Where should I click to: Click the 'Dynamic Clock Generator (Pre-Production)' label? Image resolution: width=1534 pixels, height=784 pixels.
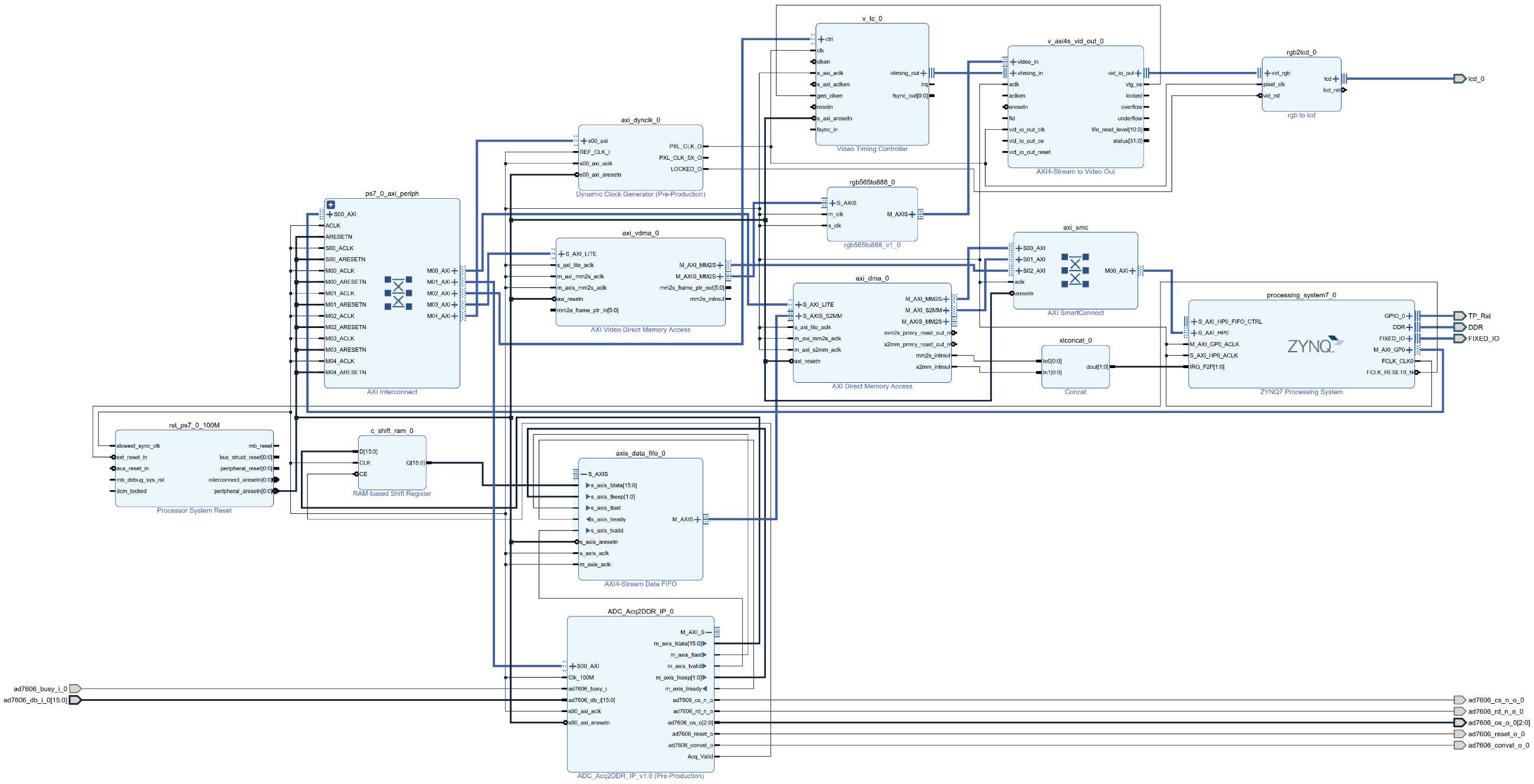(640, 195)
